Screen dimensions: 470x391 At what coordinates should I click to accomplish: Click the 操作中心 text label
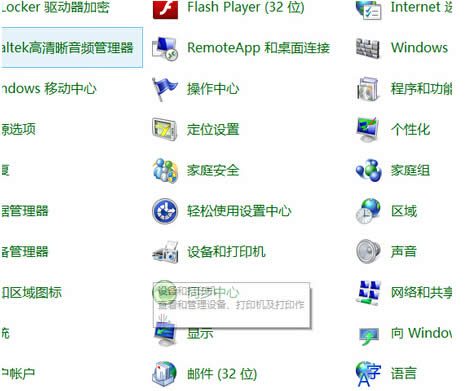213,89
